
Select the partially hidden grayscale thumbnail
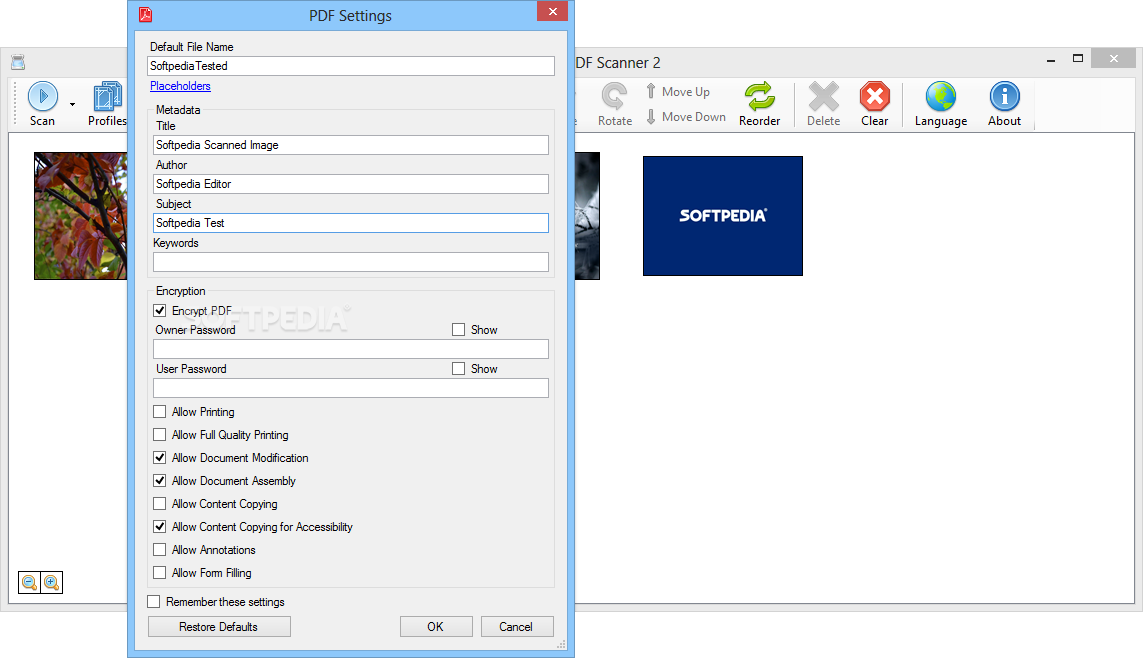(587, 216)
